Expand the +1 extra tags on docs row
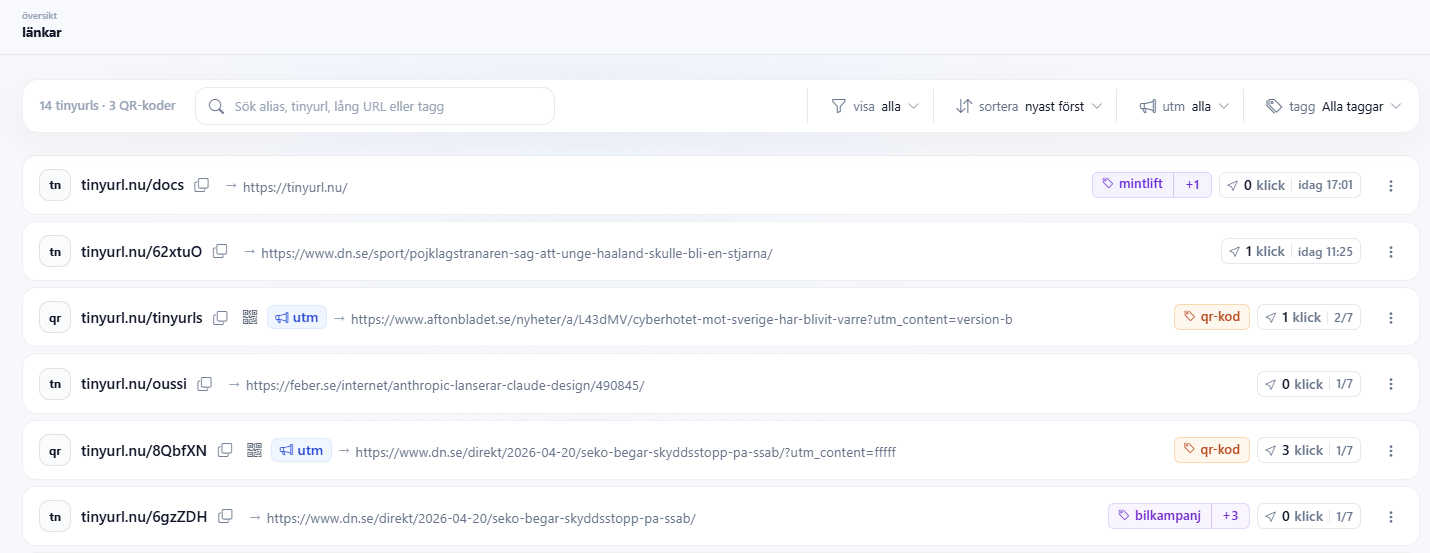Viewport: 1430px width, 553px height. point(1192,184)
